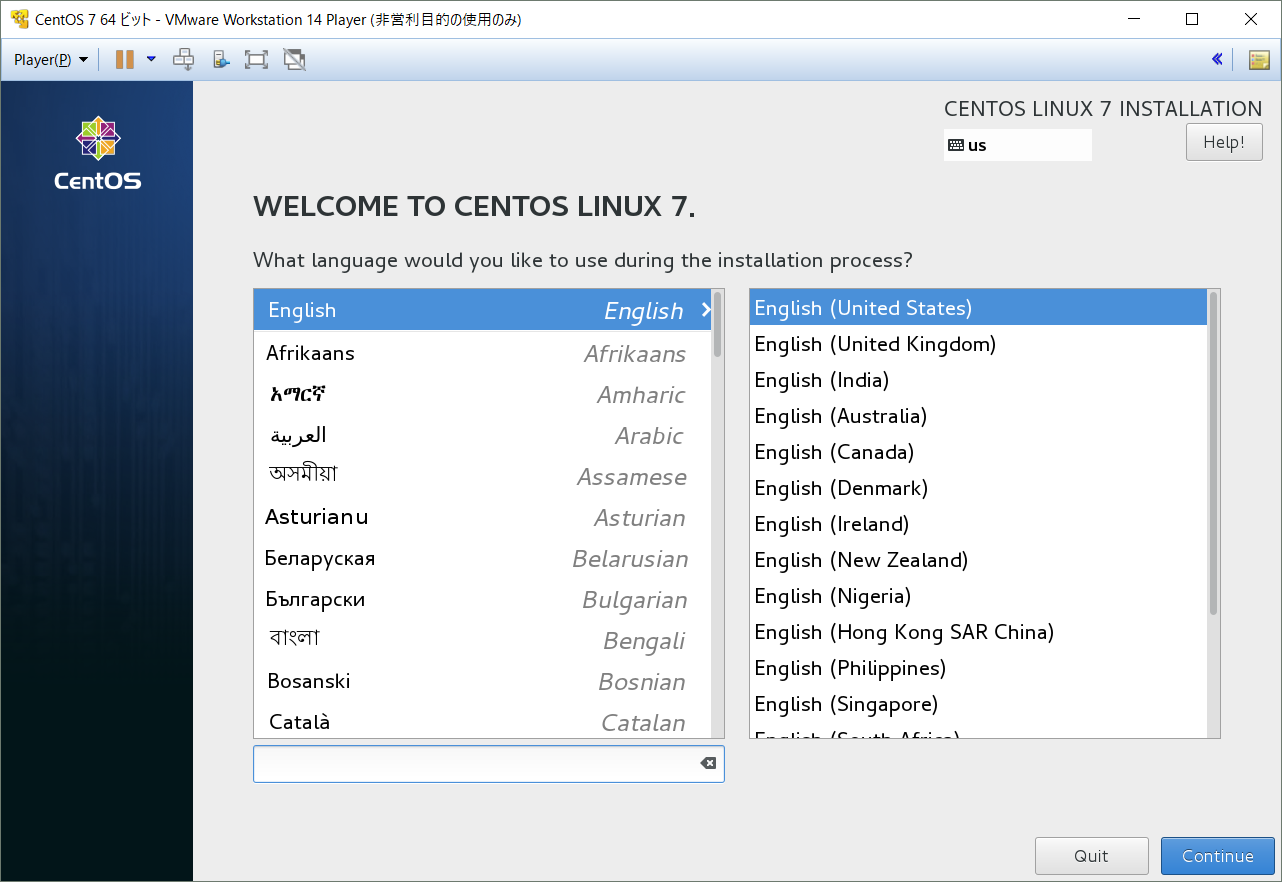Suspend the virtual machine
This screenshot has width=1282, height=882.
coord(125,59)
